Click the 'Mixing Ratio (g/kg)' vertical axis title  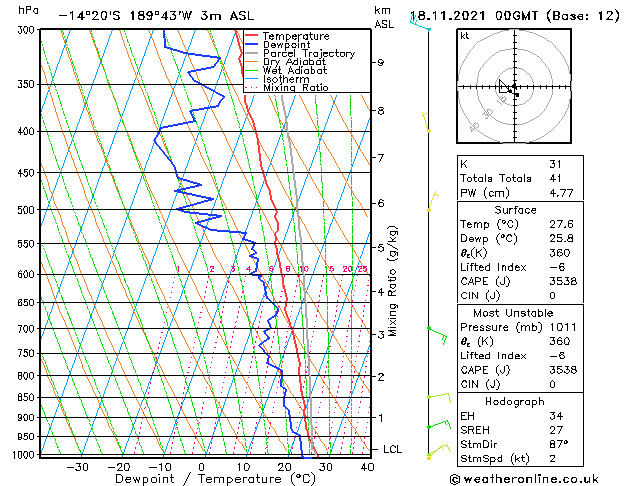pos(393,281)
